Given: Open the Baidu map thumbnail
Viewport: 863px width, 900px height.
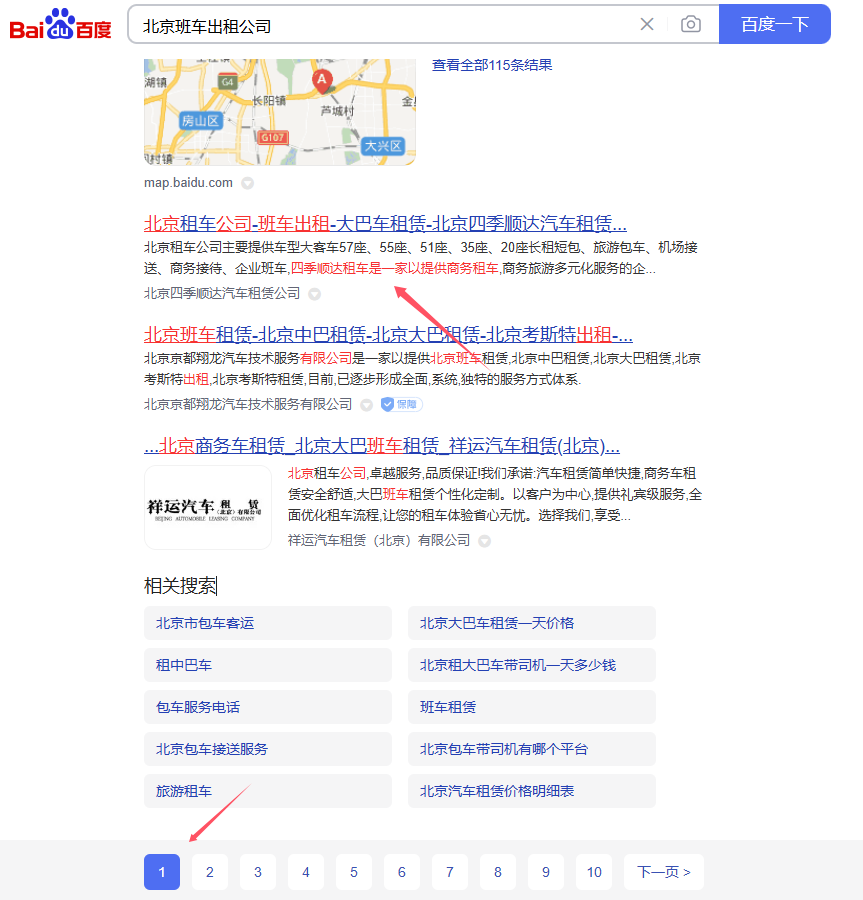Looking at the screenshot, I should pos(279,112).
